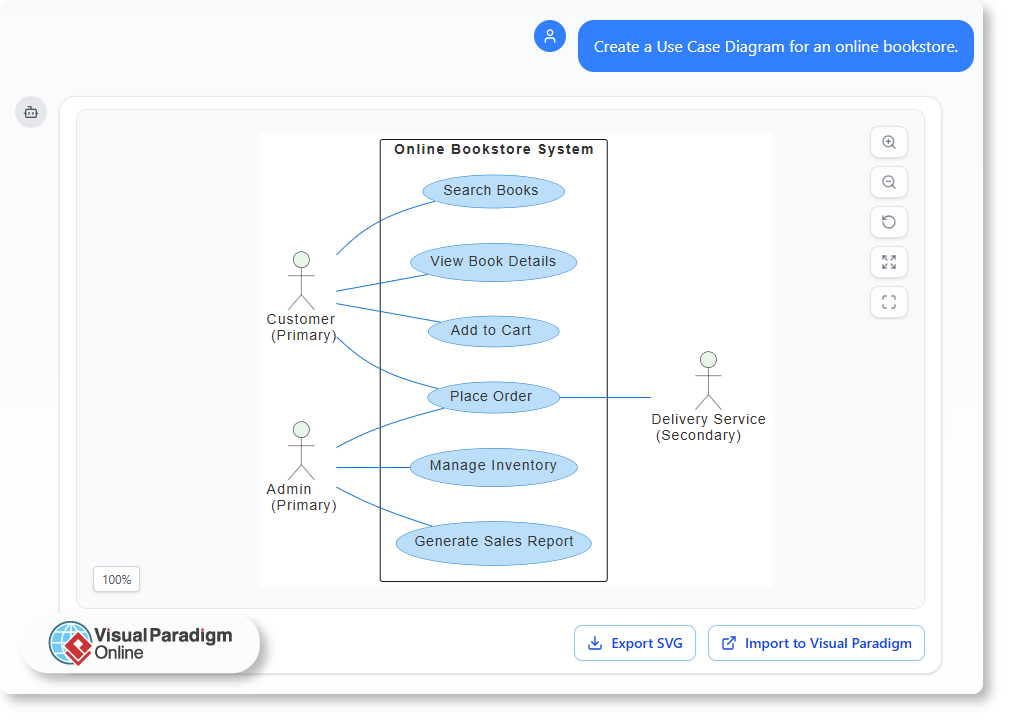Click the Export SVG button
1009x720 pixels.
[634, 643]
